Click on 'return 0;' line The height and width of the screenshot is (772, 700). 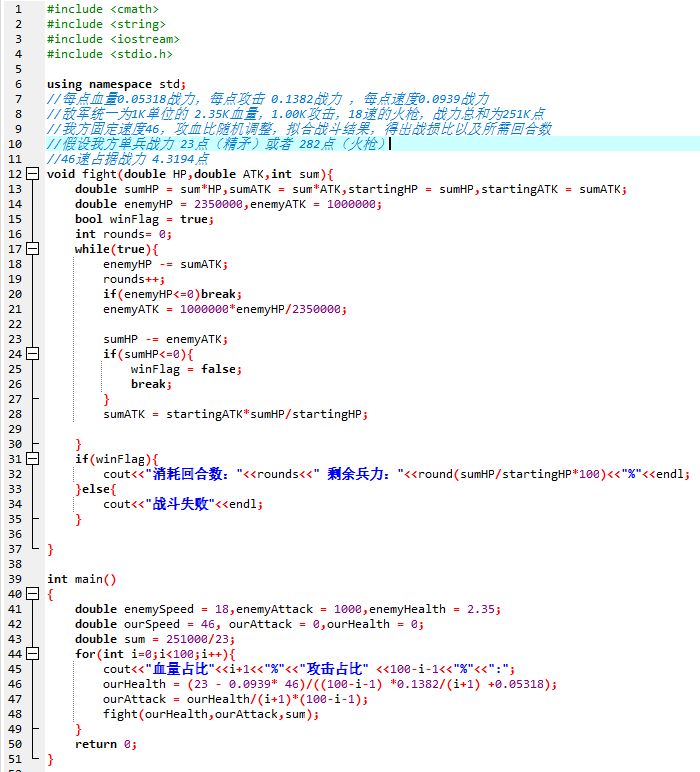[x=106, y=744]
